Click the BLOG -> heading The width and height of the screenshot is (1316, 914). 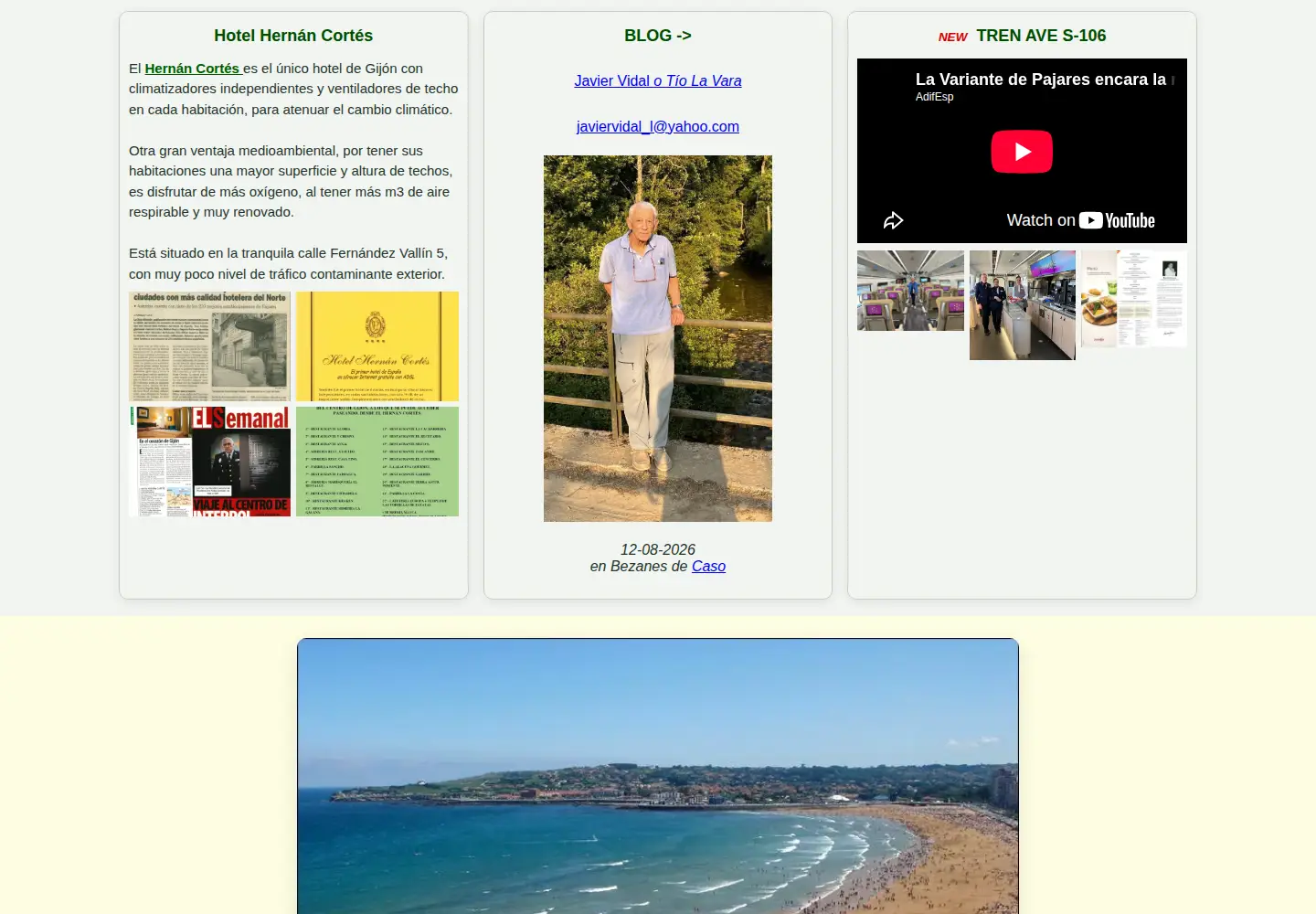658,36
